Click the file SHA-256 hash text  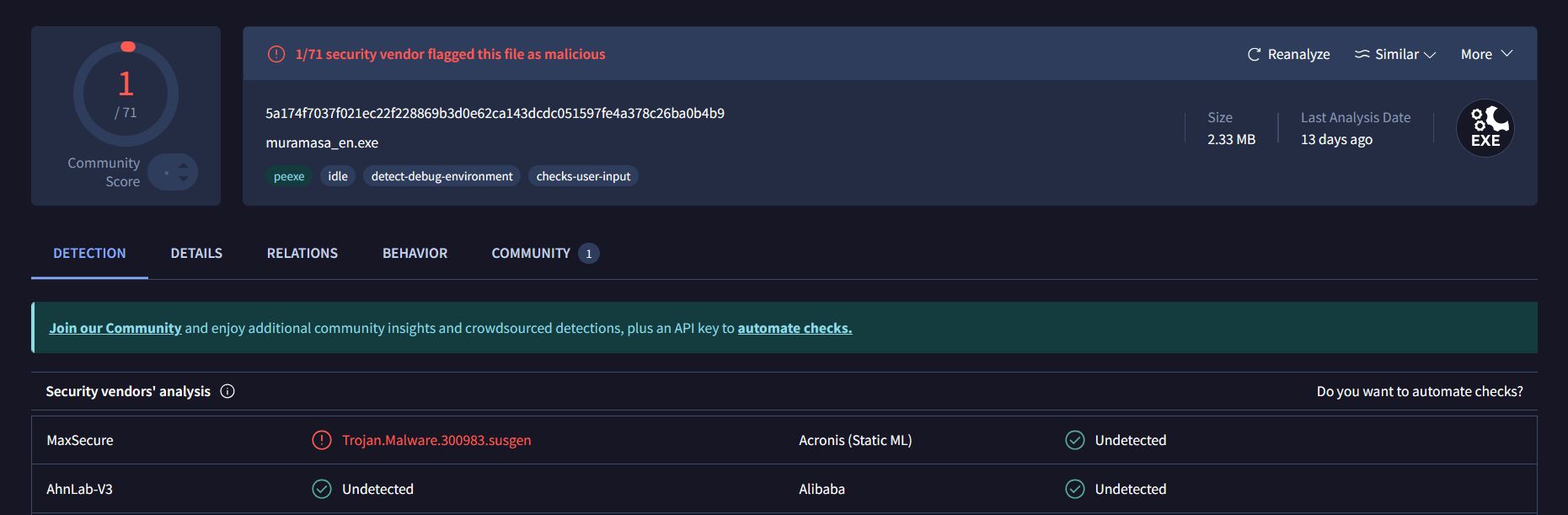495,113
